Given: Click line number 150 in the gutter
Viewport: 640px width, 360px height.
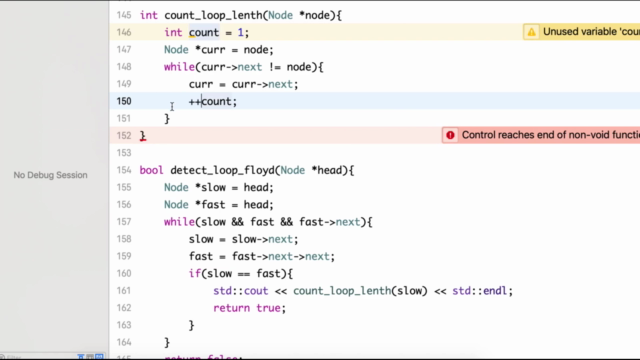Looking at the screenshot, I should click(124, 101).
